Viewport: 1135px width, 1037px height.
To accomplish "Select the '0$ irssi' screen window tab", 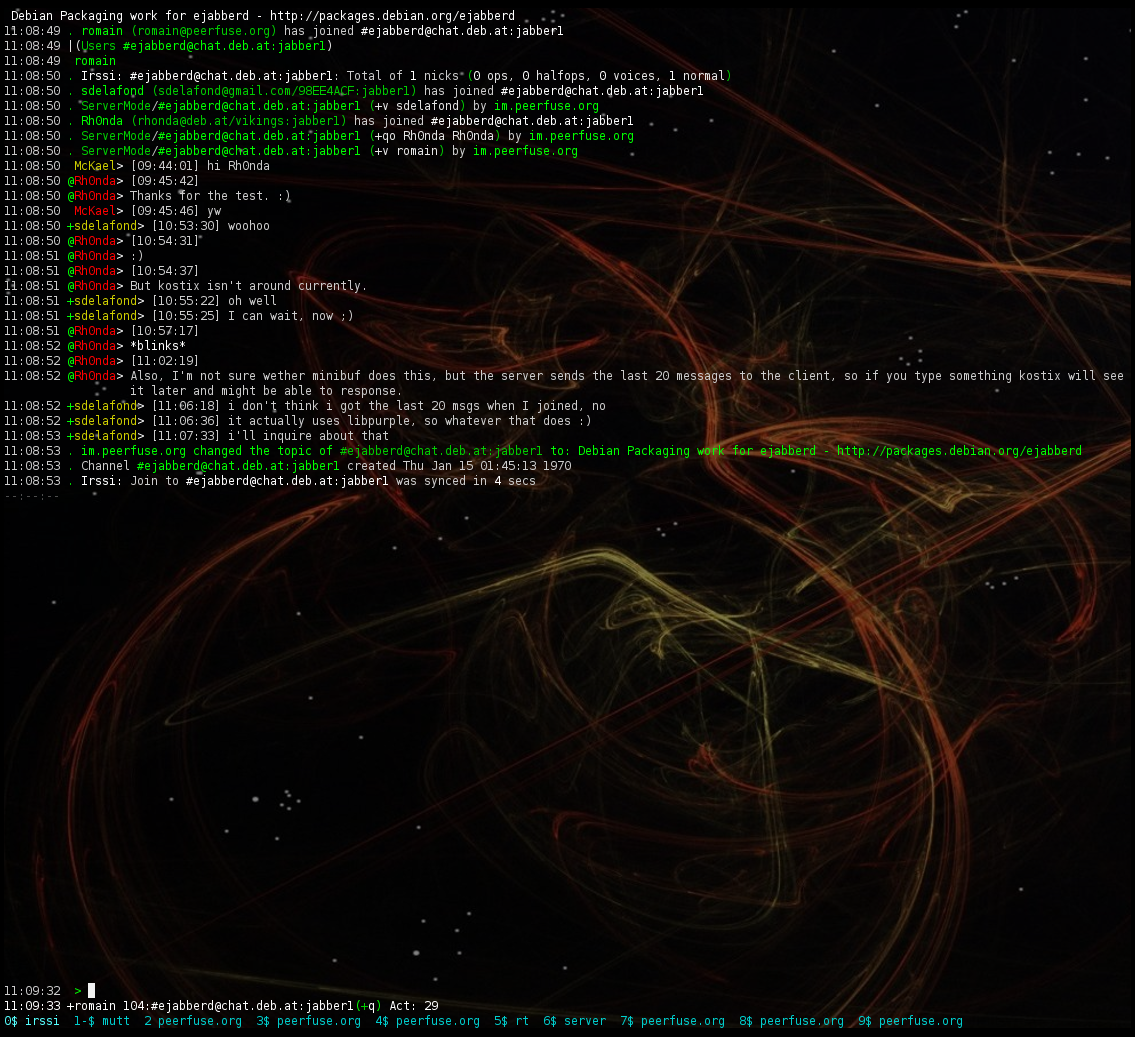I will [x=32, y=1020].
